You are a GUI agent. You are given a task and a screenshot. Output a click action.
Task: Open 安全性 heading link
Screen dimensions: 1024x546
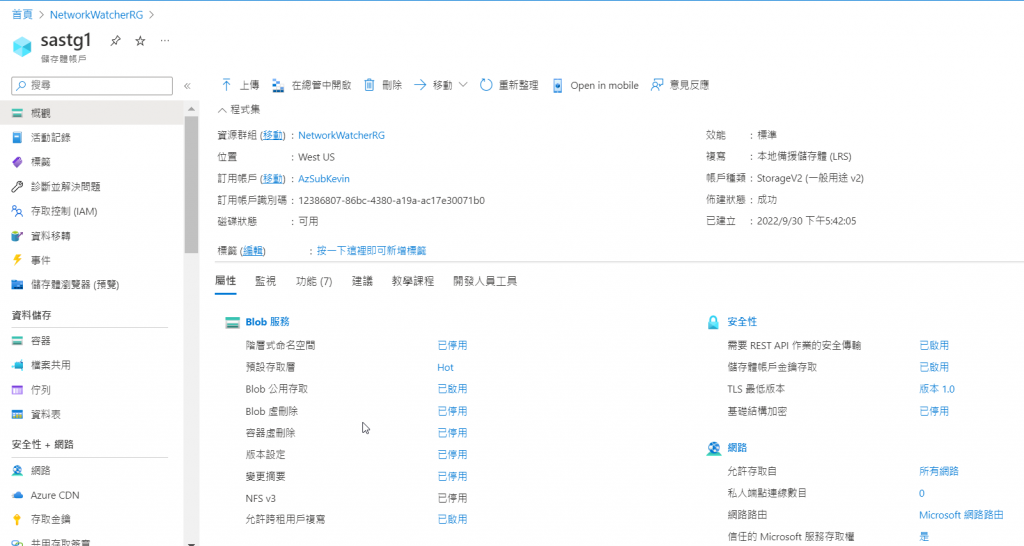(743, 322)
